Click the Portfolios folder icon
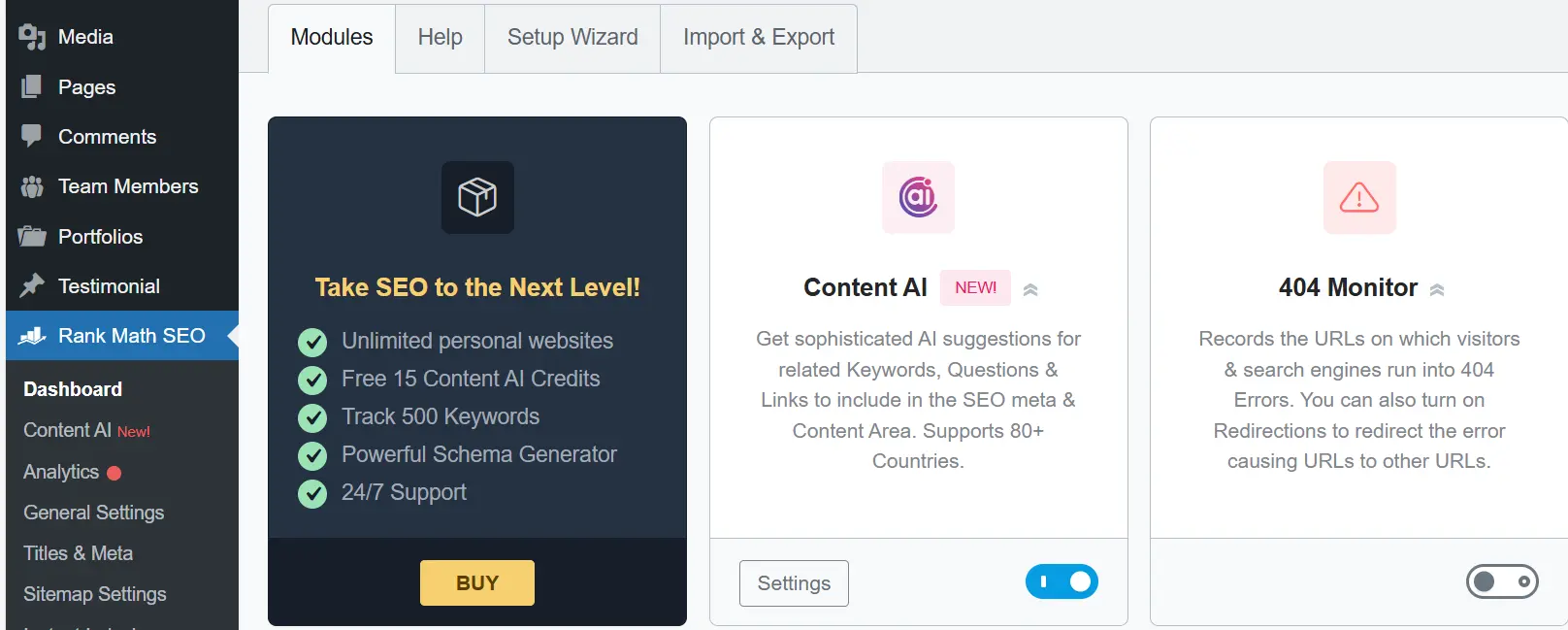This screenshot has width=1568, height=630. click(x=32, y=236)
